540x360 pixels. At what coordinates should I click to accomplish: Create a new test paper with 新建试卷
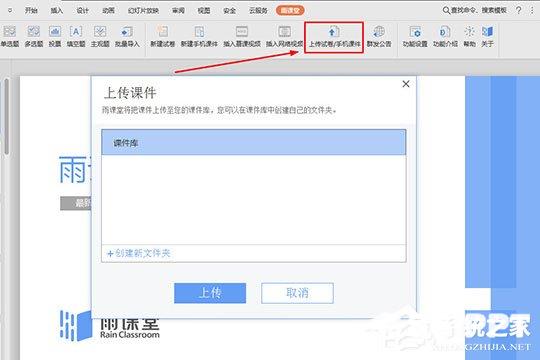[x=163, y=36]
